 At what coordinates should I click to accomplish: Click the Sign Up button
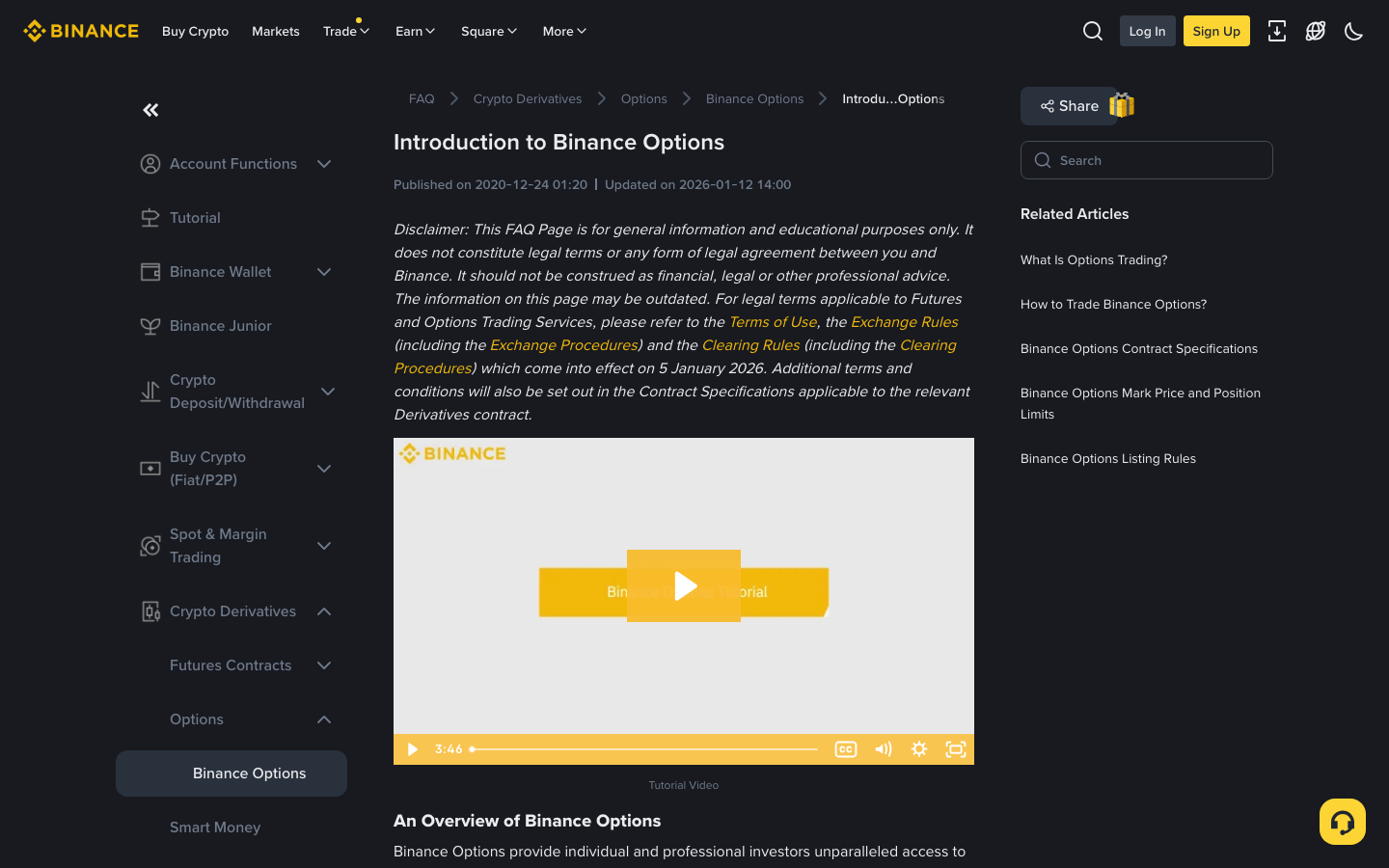[1215, 31]
